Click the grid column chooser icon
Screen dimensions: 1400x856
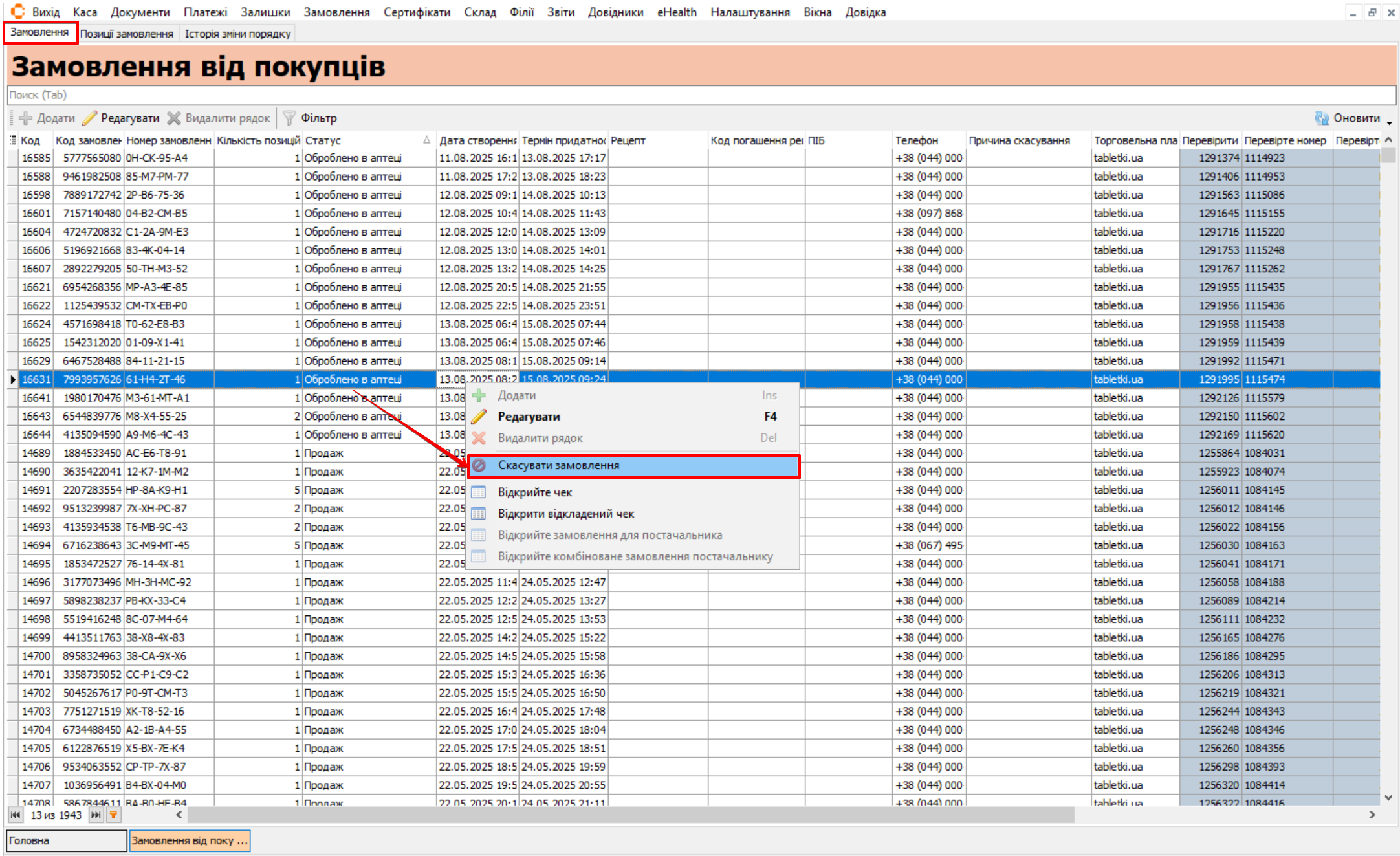click(x=12, y=140)
